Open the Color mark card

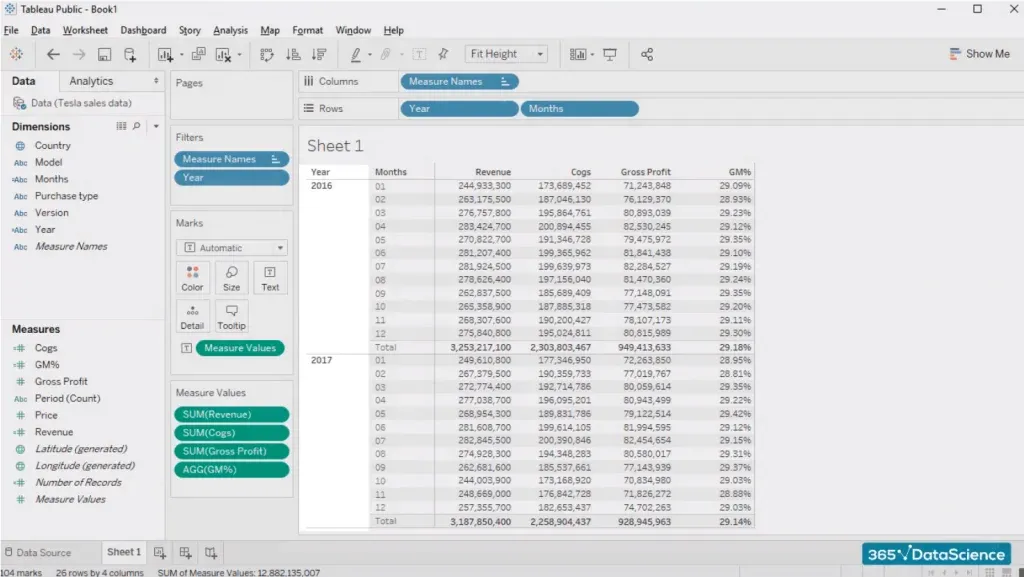click(192, 278)
